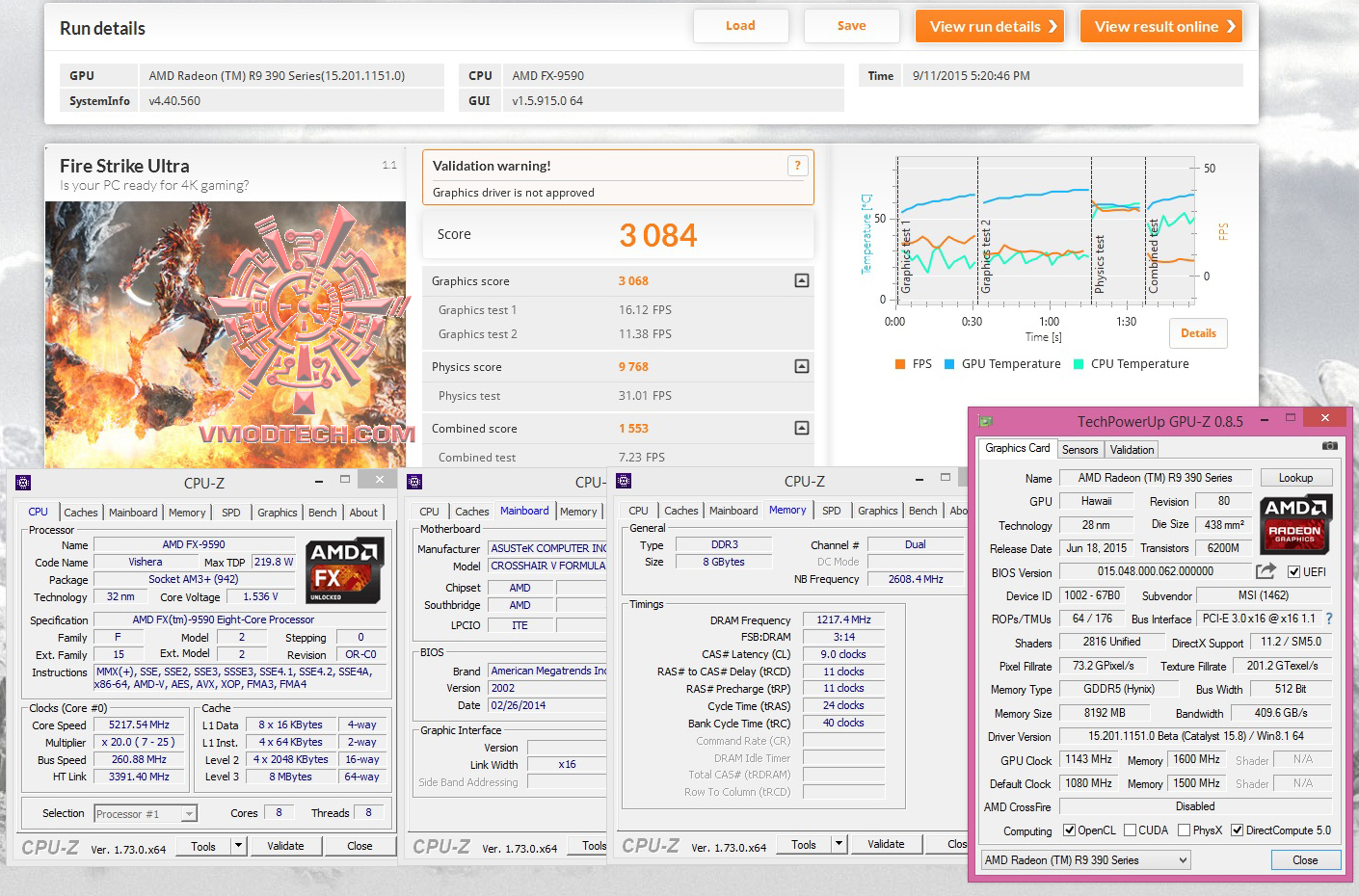
Task: Click the Tools button in the CPU-Z processor window
Action: (x=203, y=846)
